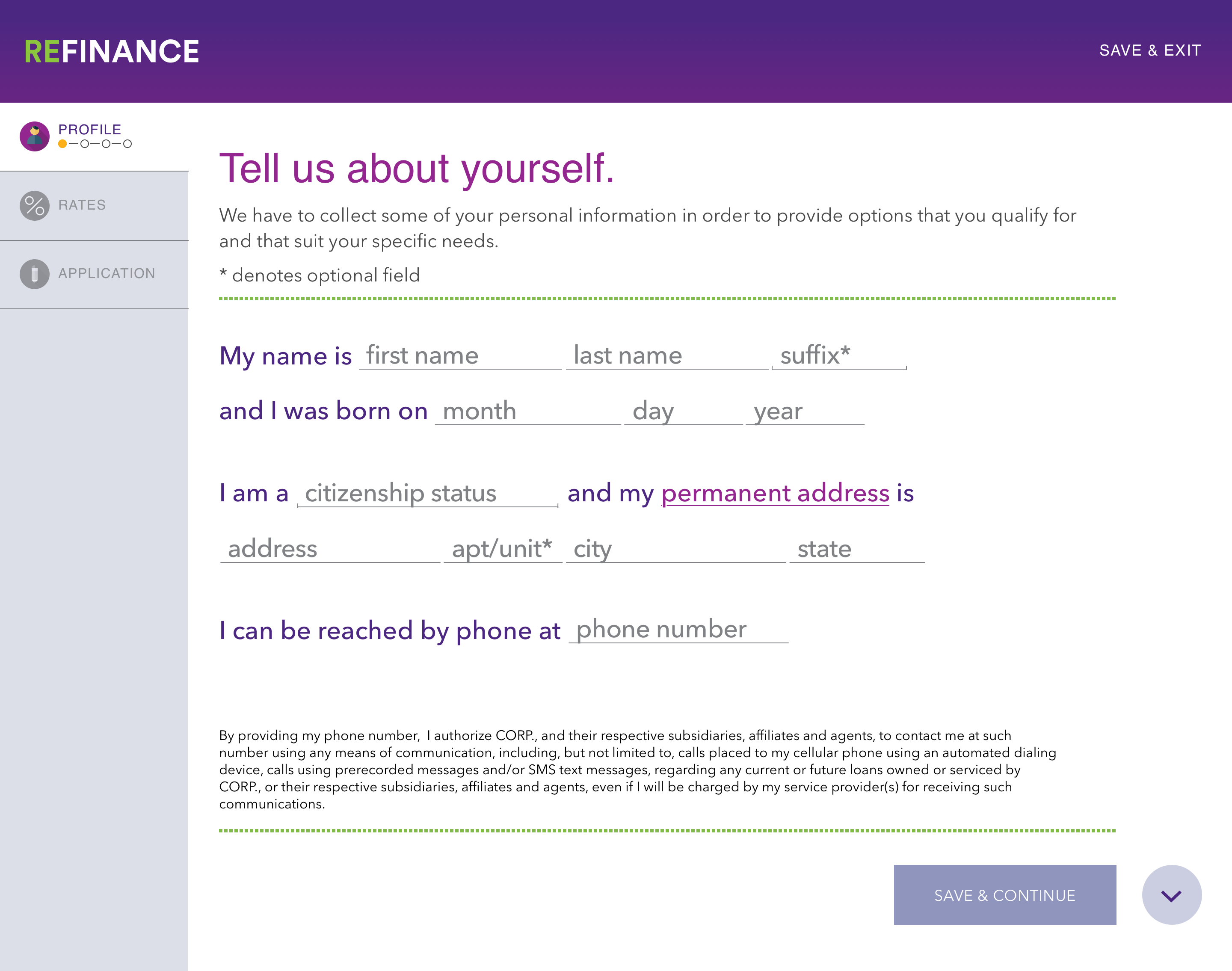Focus the first name field
This screenshot has width=1232, height=971.
pos(460,355)
